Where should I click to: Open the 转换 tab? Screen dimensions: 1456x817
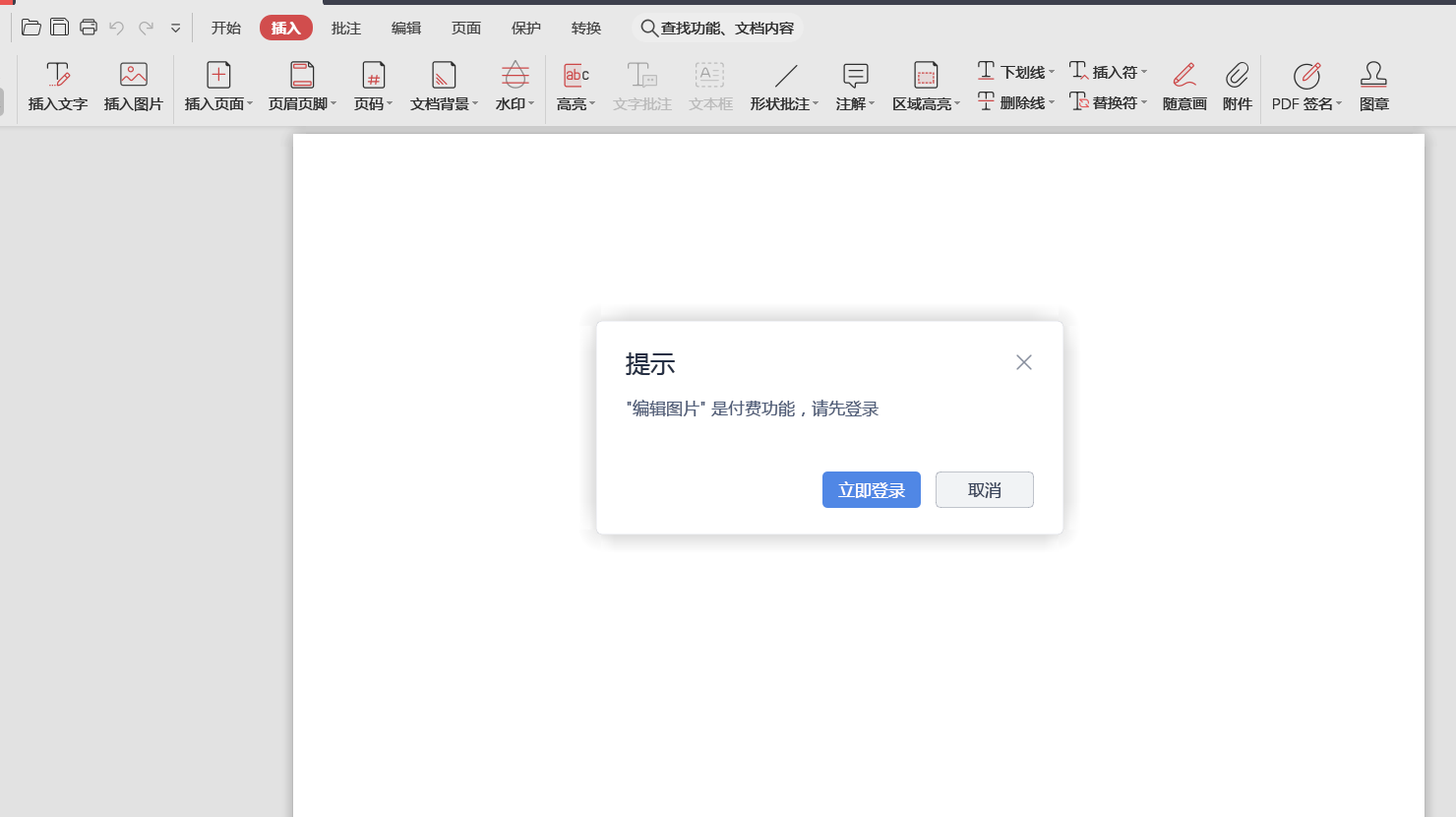coord(586,29)
